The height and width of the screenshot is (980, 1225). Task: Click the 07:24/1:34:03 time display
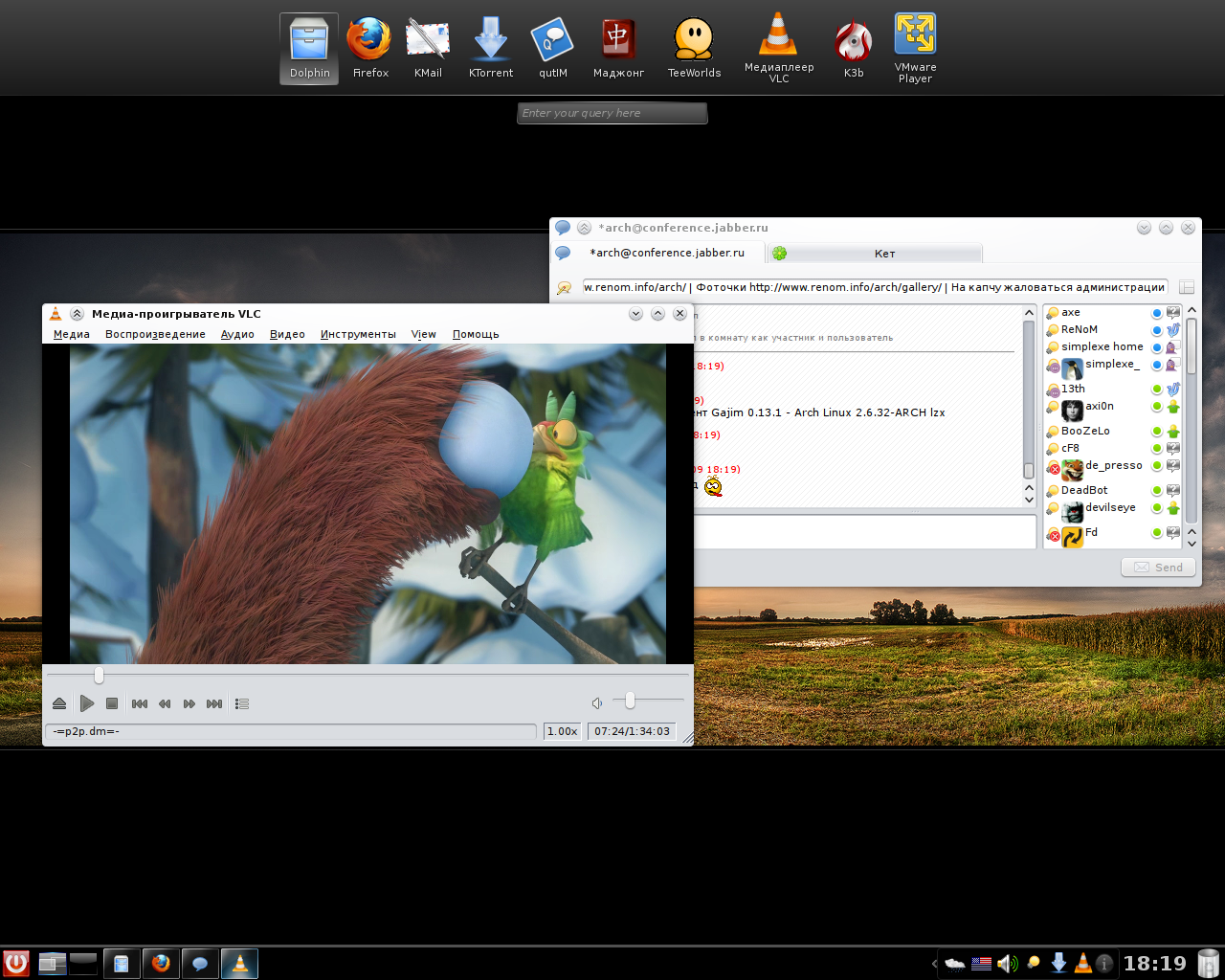point(632,731)
